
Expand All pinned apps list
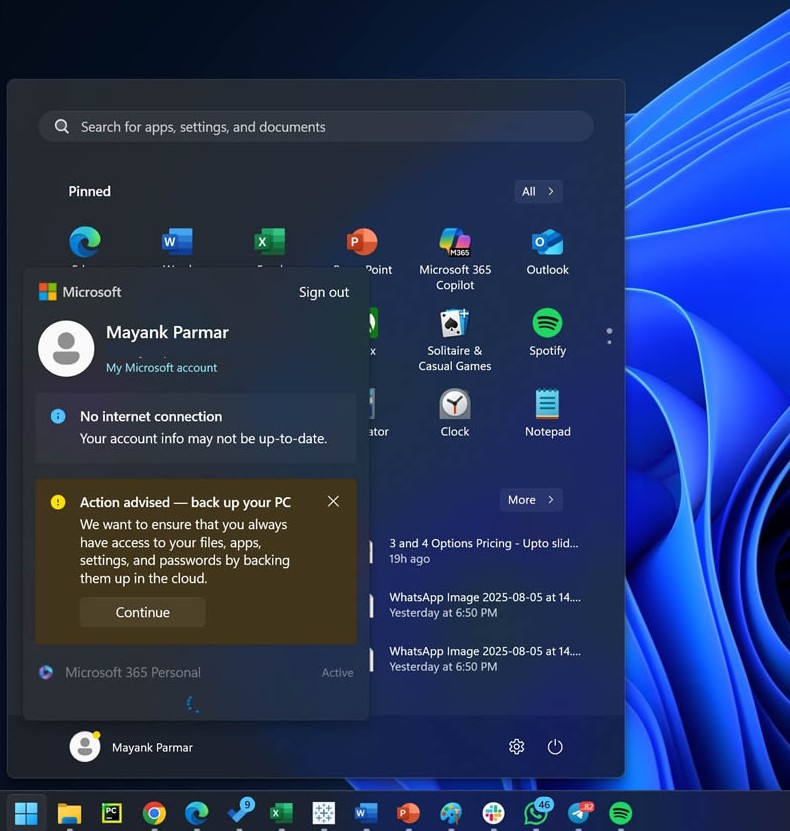(538, 191)
